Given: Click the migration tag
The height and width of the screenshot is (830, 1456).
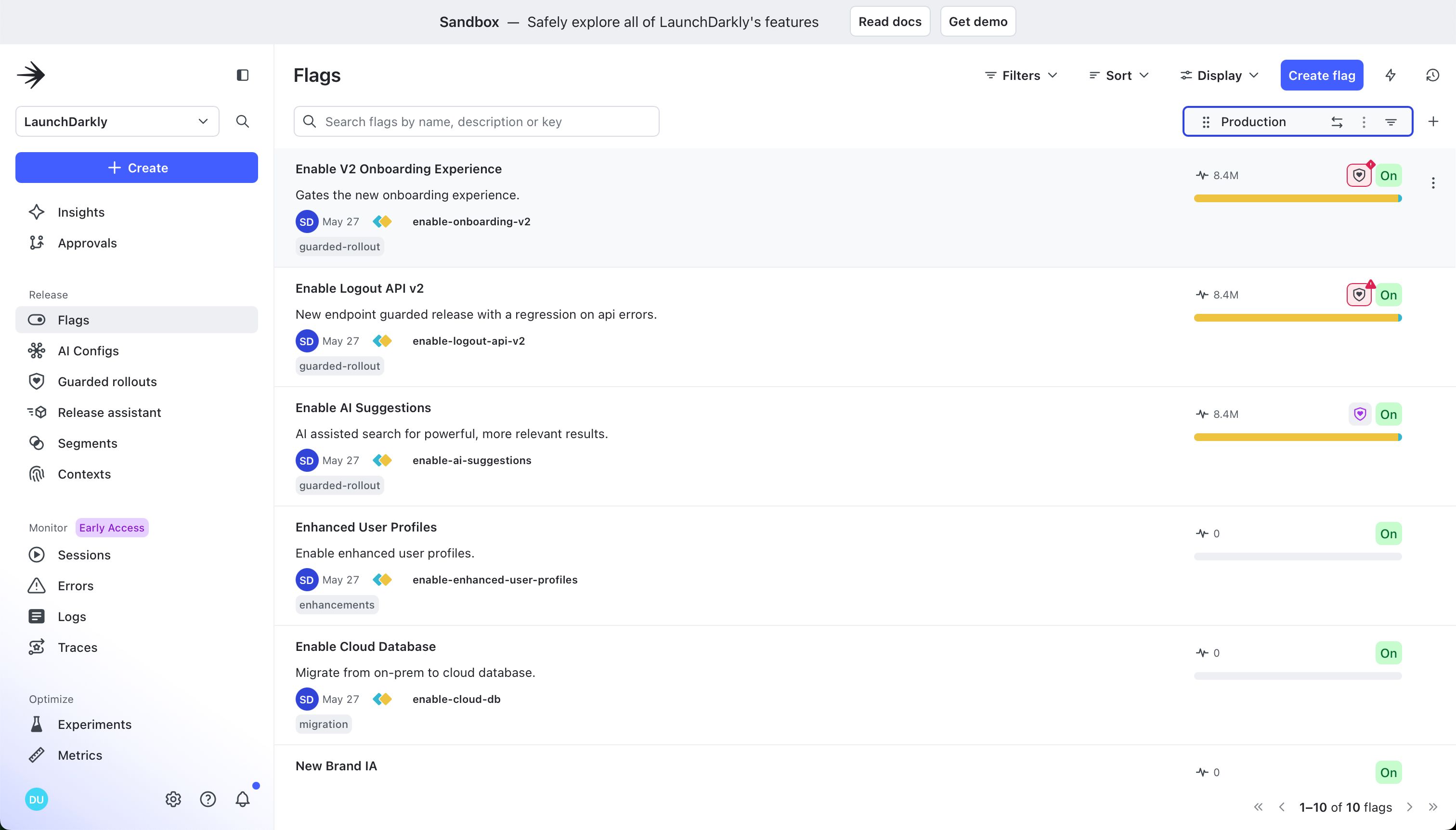Looking at the screenshot, I should pos(323,724).
